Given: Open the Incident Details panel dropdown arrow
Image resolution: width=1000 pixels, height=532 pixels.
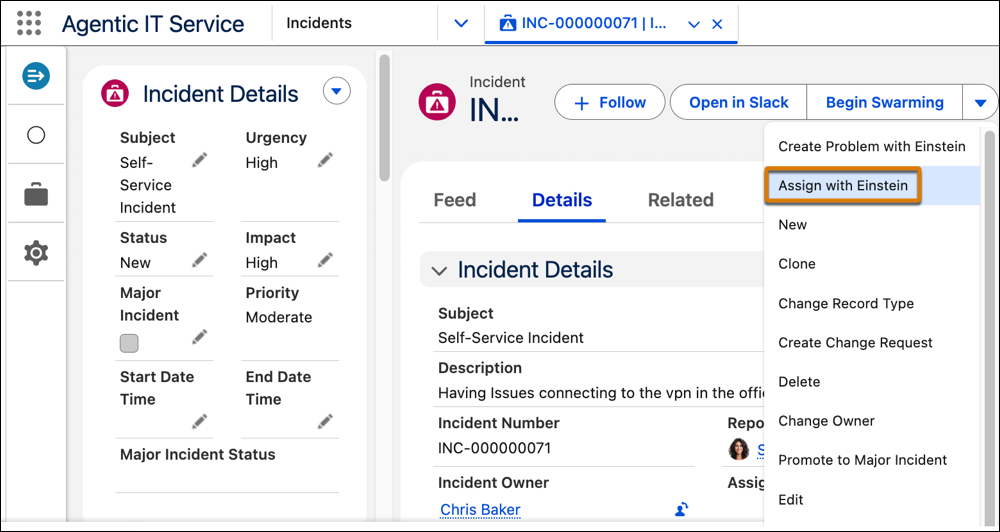Looking at the screenshot, I should [x=337, y=92].
